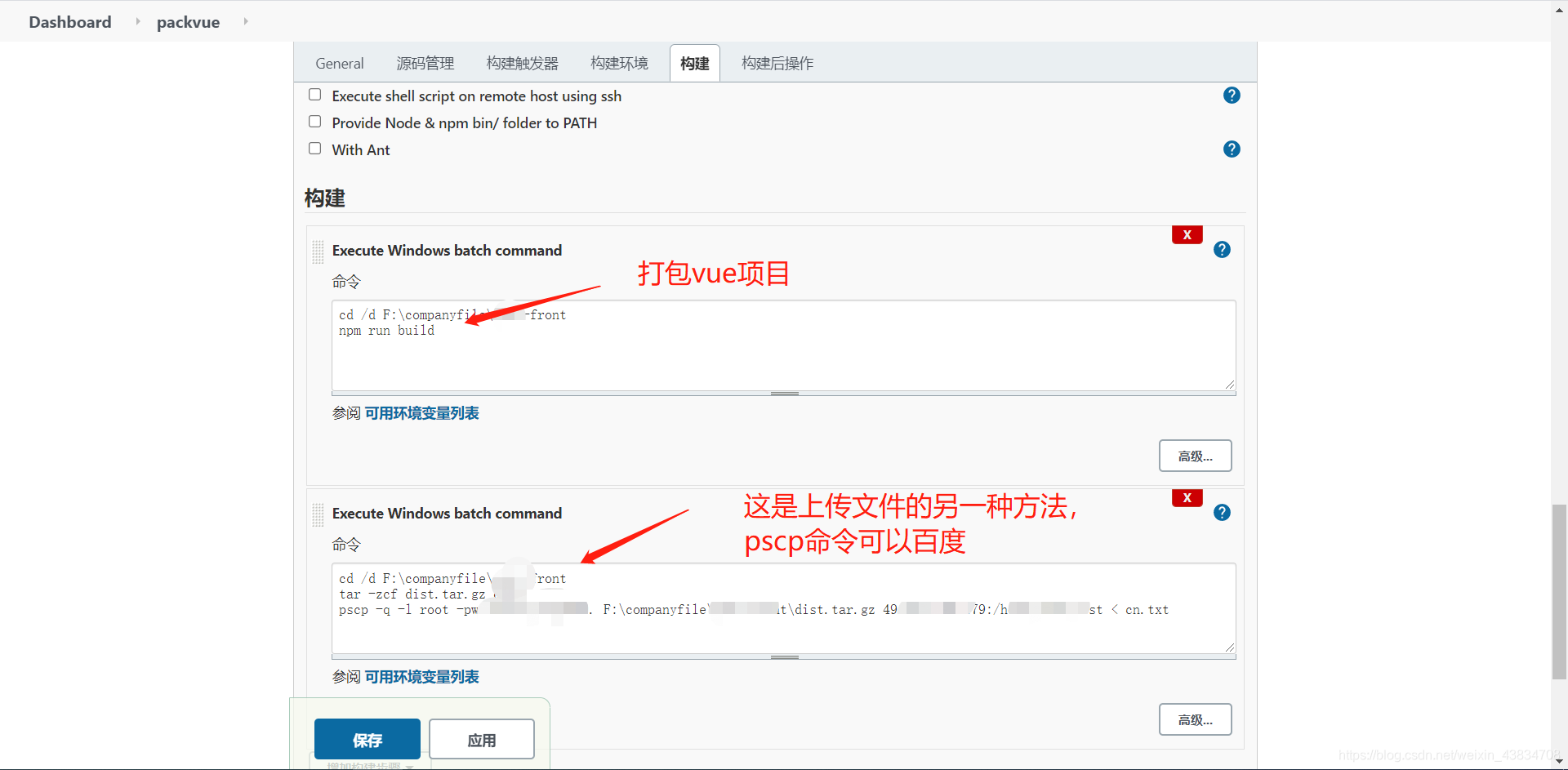The image size is (1568, 770).
Task: Switch to the General tab
Action: [340, 64]
